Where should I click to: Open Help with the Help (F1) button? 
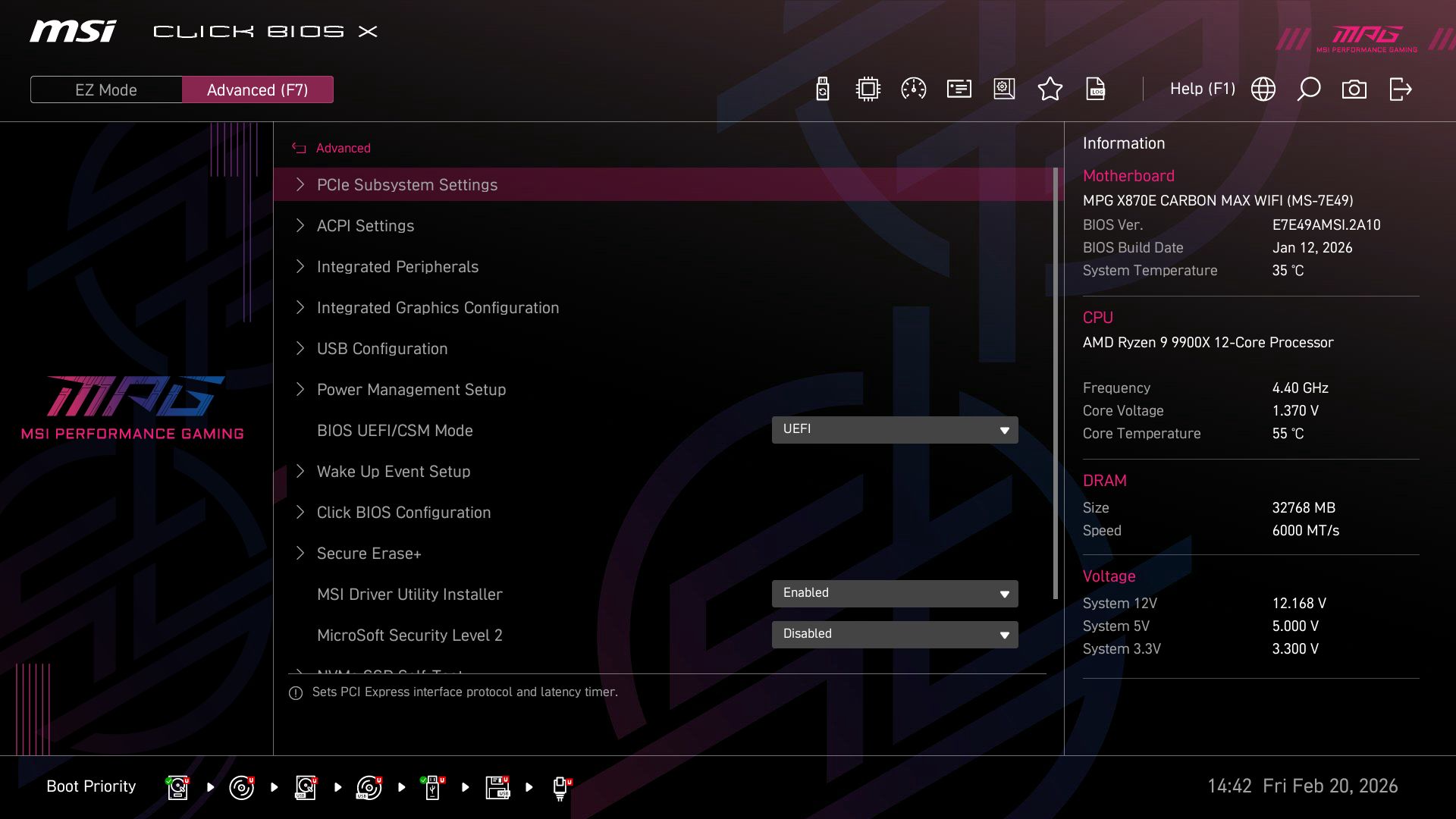(x=1203, y=89)
